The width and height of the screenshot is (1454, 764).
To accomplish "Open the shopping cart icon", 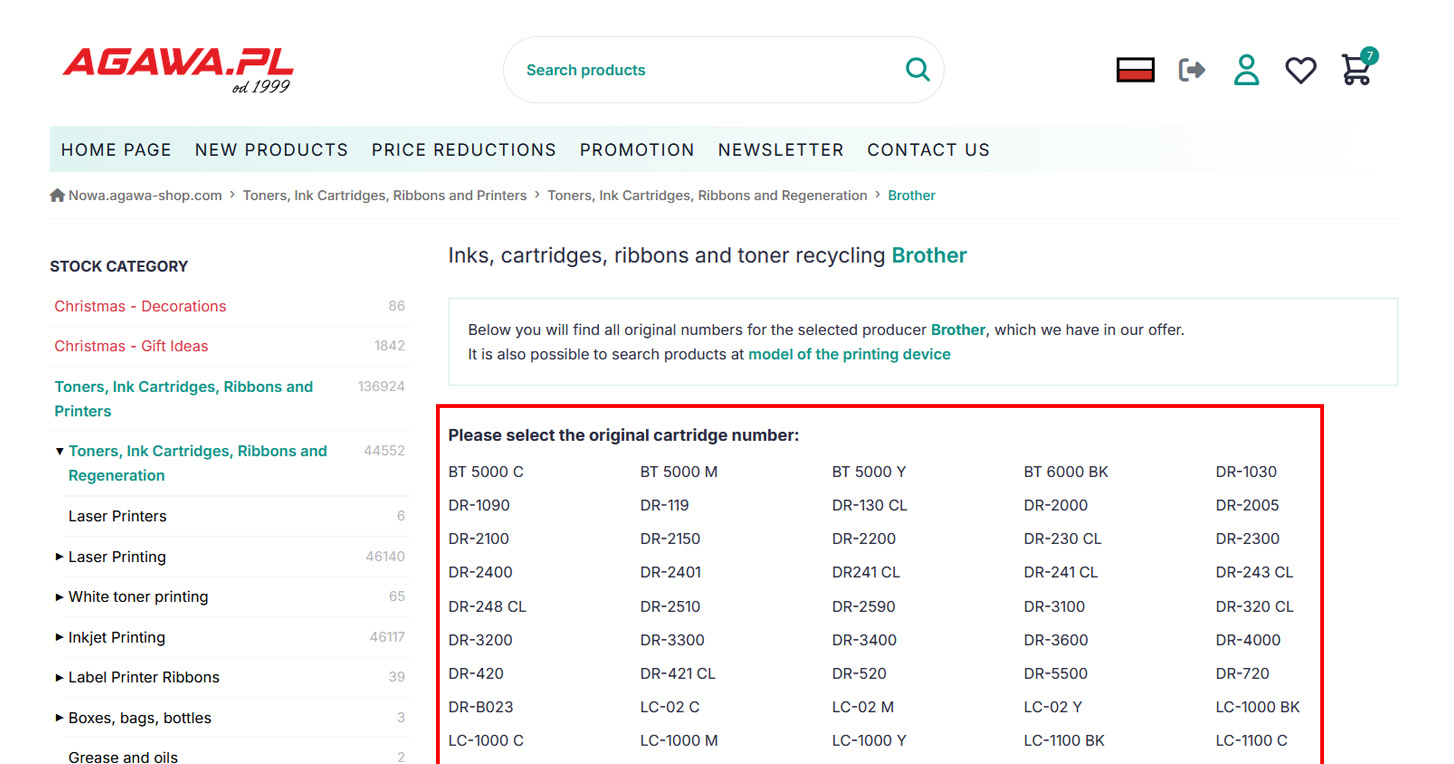I will click(x=1356, y=70).
